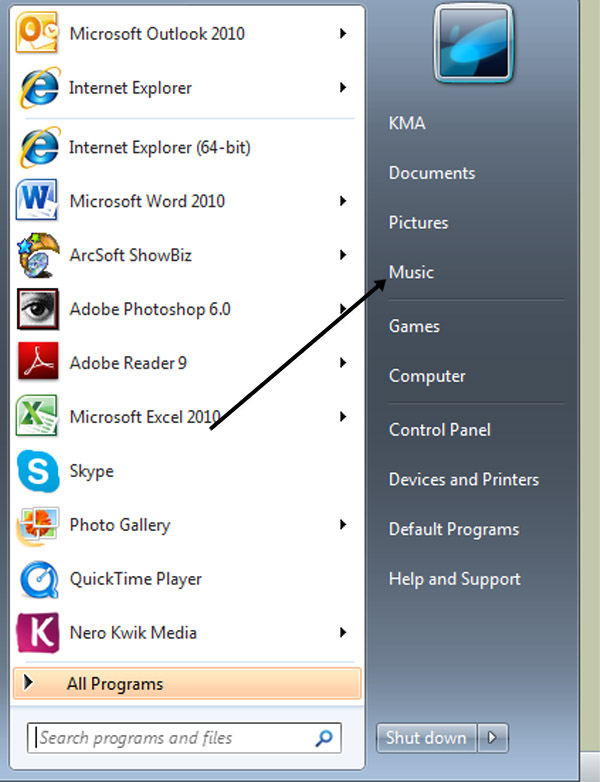Open the KMA user folder
600x782 pixels.
407,123
